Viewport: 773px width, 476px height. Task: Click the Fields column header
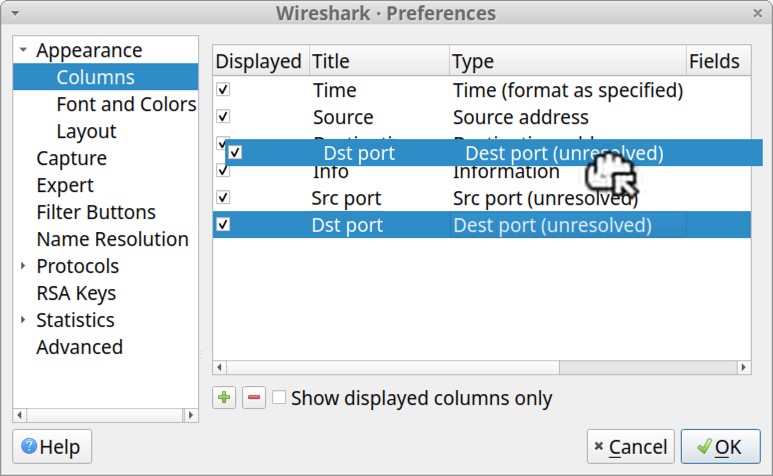718,61
